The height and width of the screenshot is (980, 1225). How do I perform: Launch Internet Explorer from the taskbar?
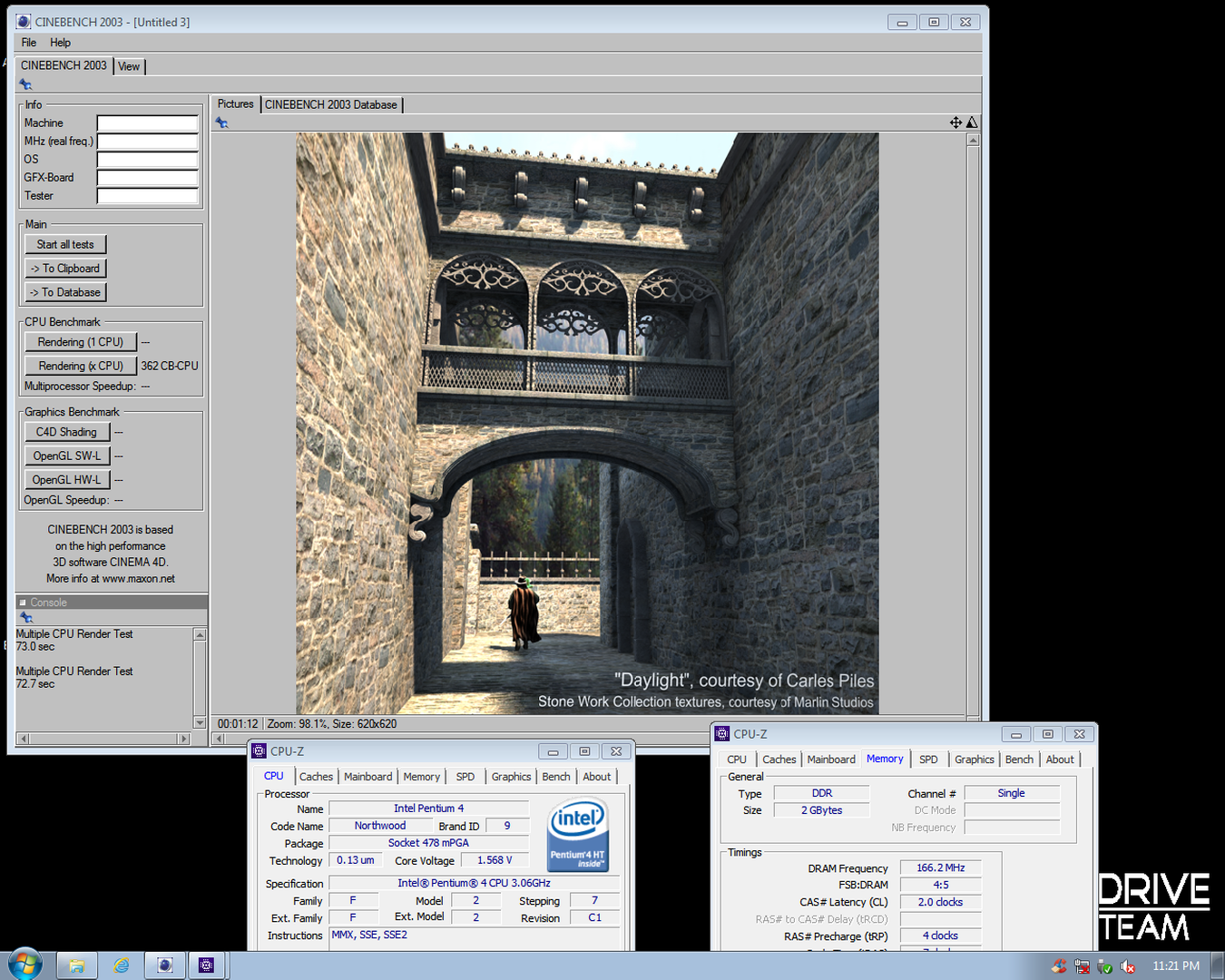tap(121, 965)
